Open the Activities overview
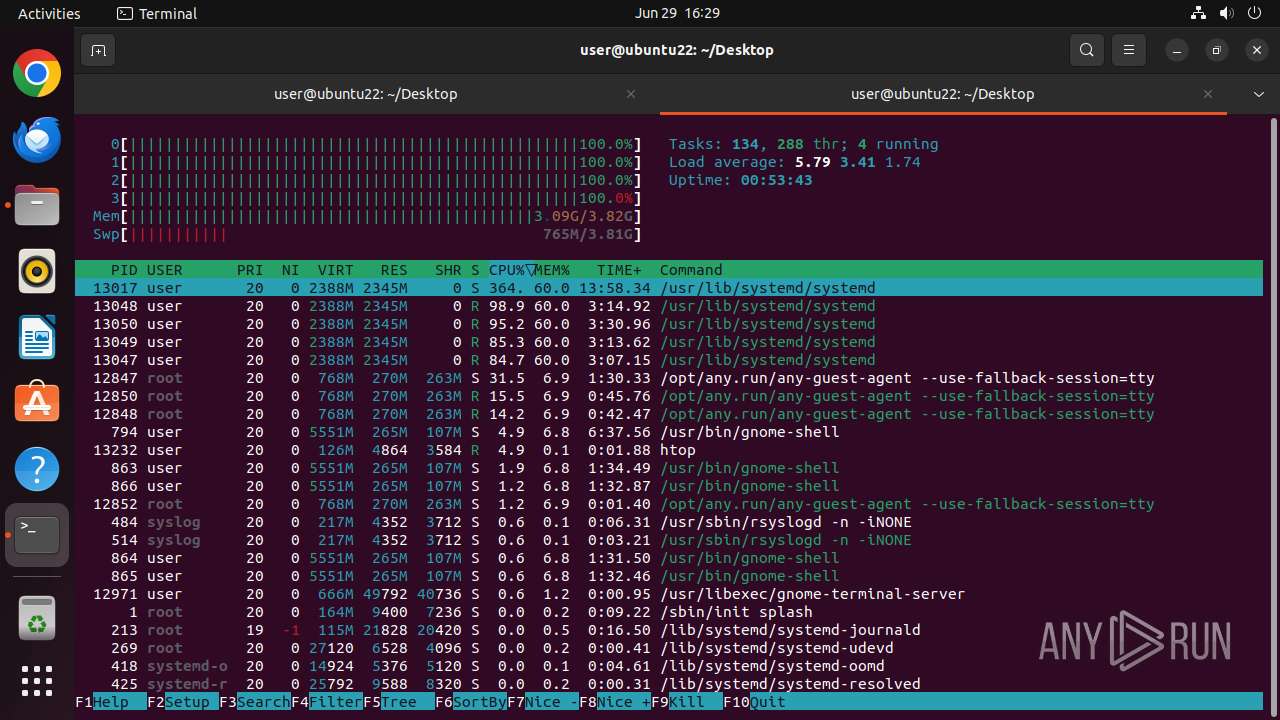 point(49,14)
